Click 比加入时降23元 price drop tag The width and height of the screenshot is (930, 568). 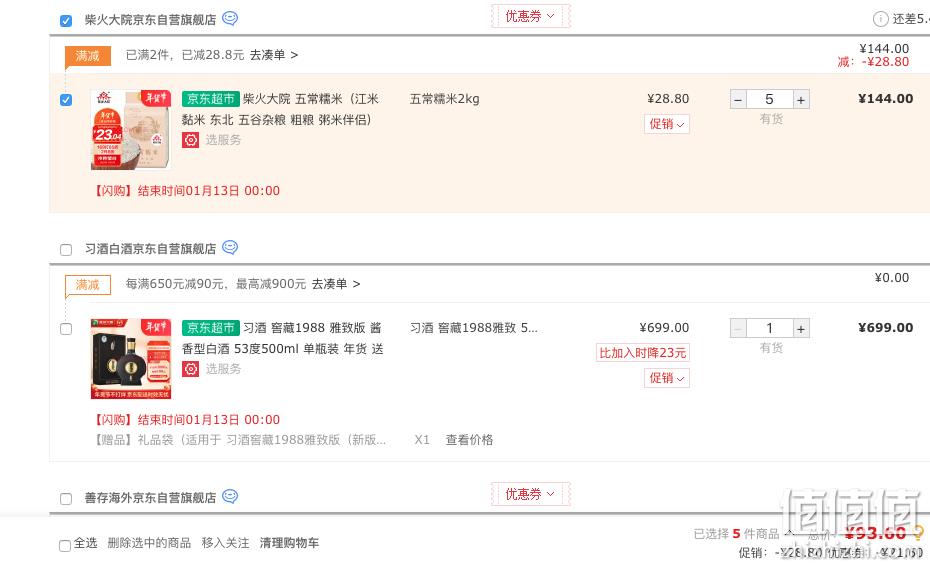643,353
